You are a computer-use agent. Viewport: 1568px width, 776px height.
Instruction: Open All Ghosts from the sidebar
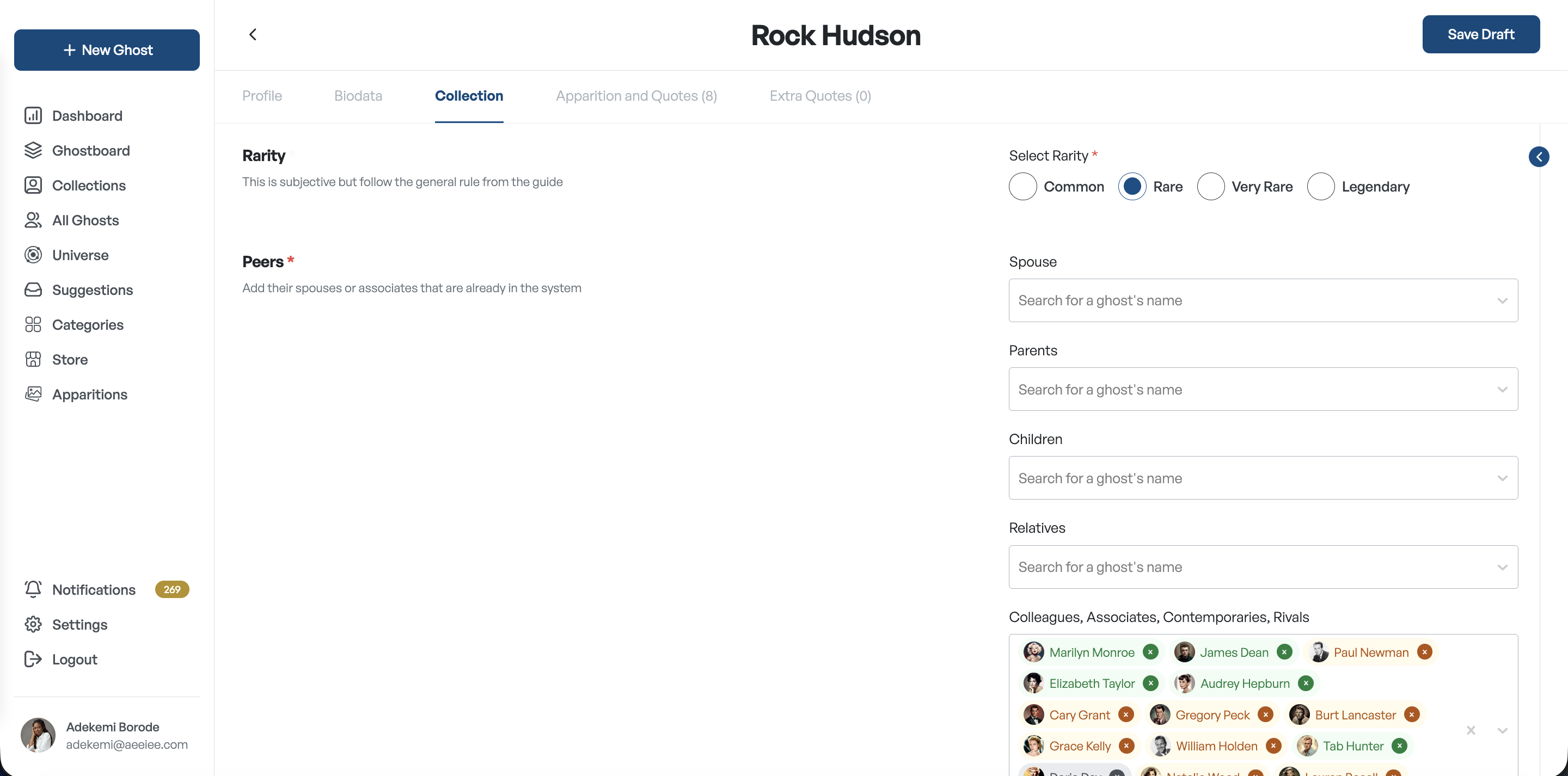click(85, 220)
